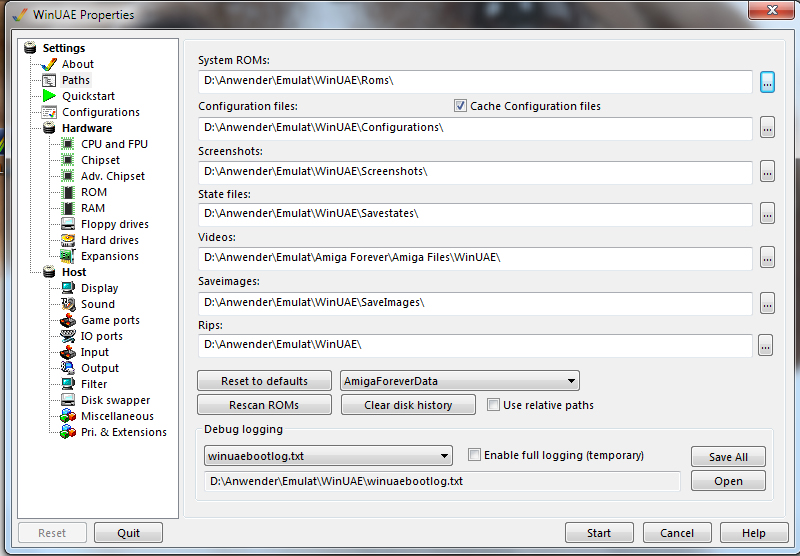Browse for the Screenshots folder path

[767, 172]
